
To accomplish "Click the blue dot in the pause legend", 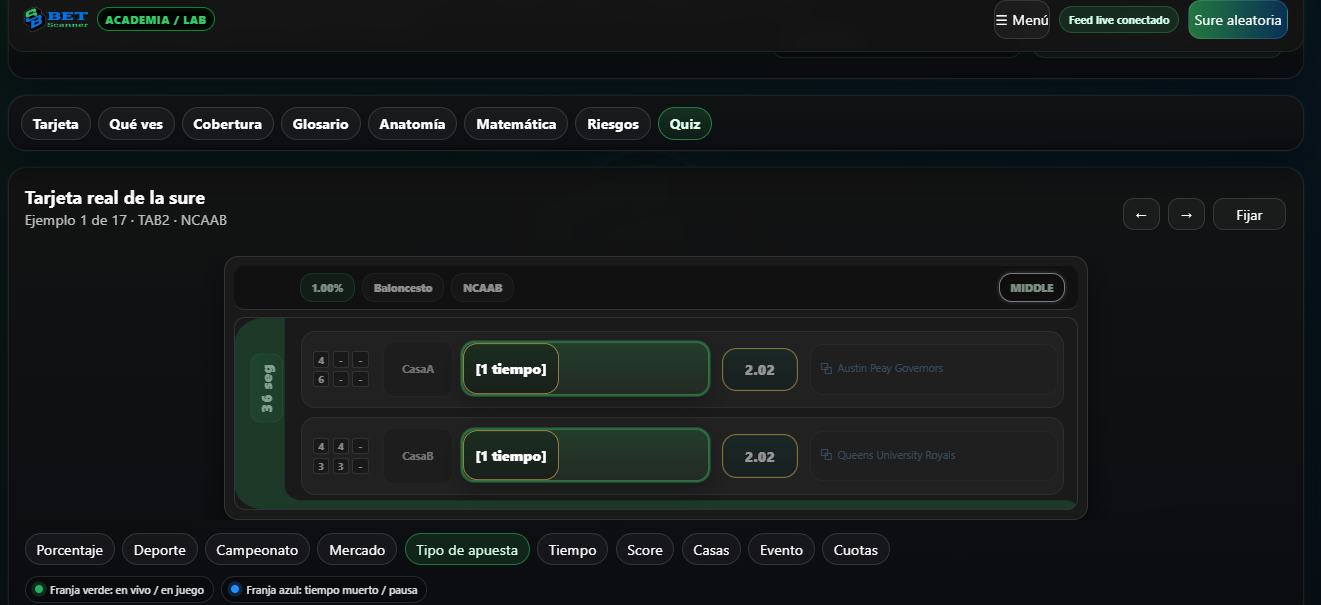I will click(236, 590).
